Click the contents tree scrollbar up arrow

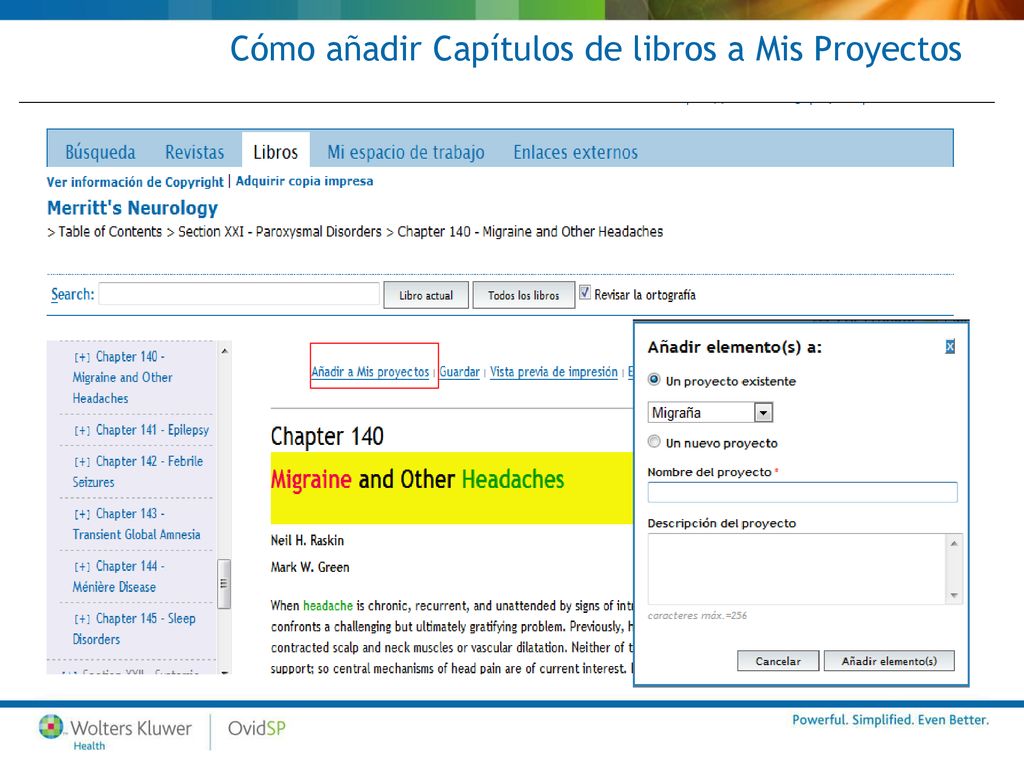(224, 351)
